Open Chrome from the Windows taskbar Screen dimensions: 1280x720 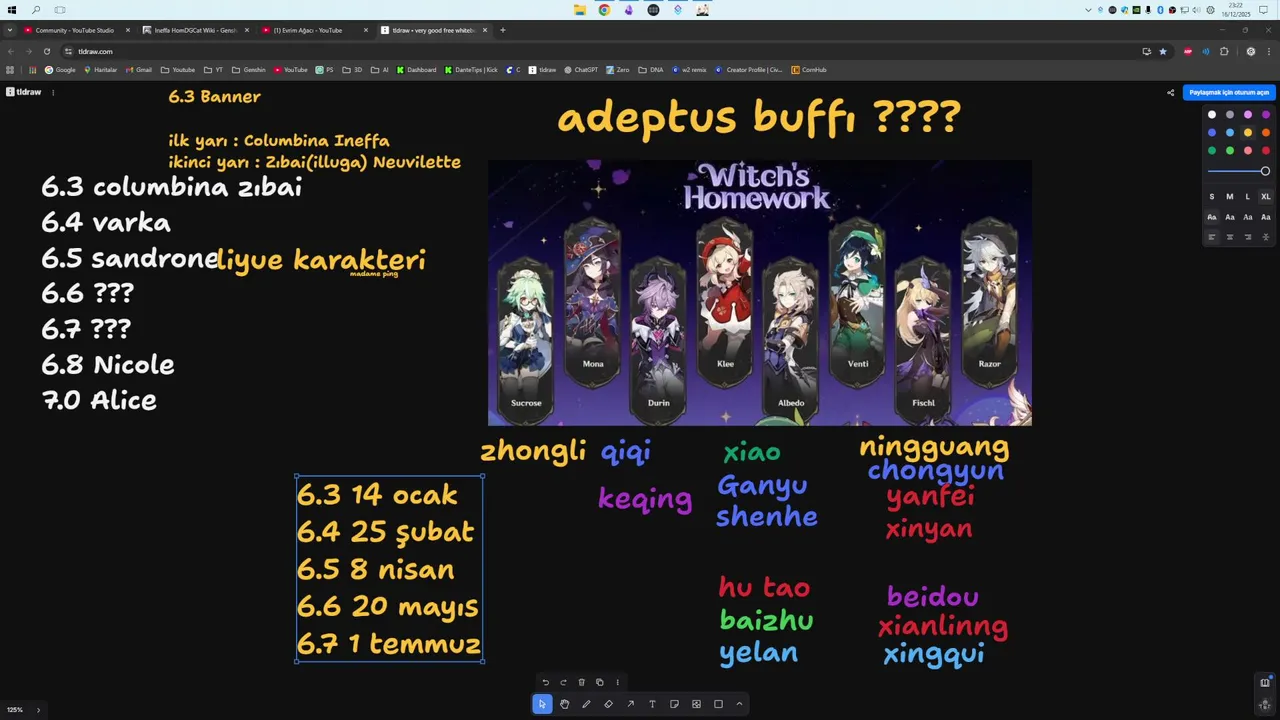coord(604,10)
